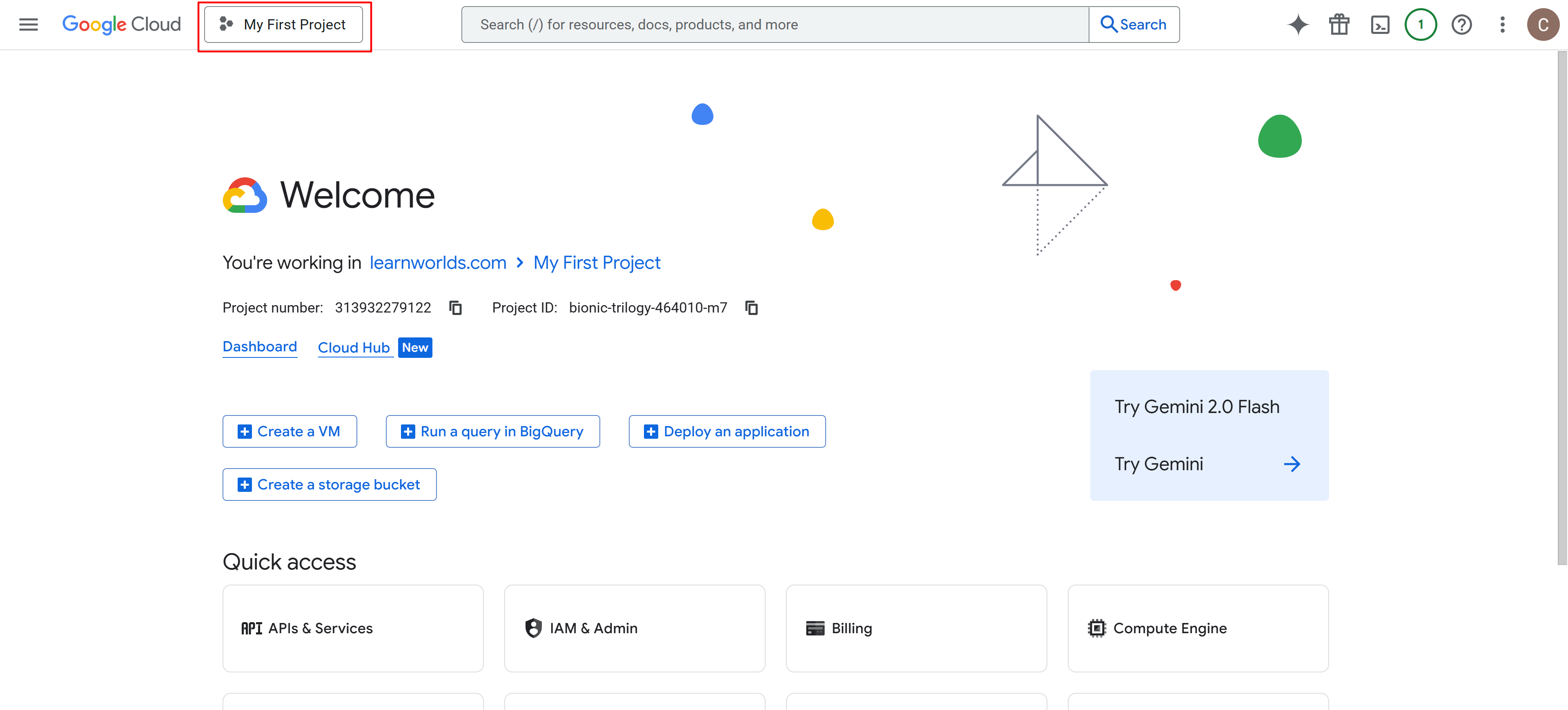
Task: Click the Try Gemini arrow
Action: [1292, 464]
